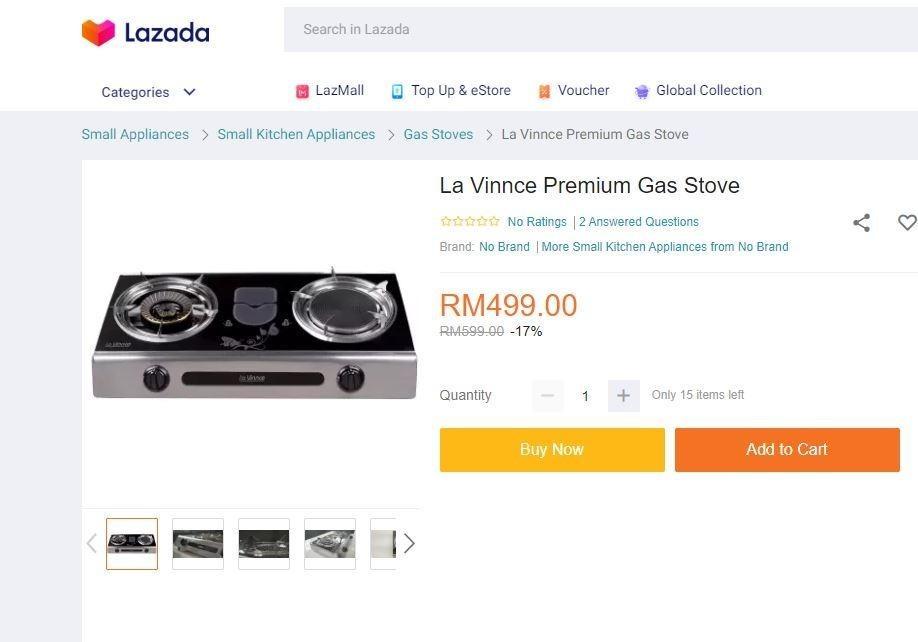Decrease quantity with minus button
Viewport: 918px width, 642px height.
tap(547, 395)
